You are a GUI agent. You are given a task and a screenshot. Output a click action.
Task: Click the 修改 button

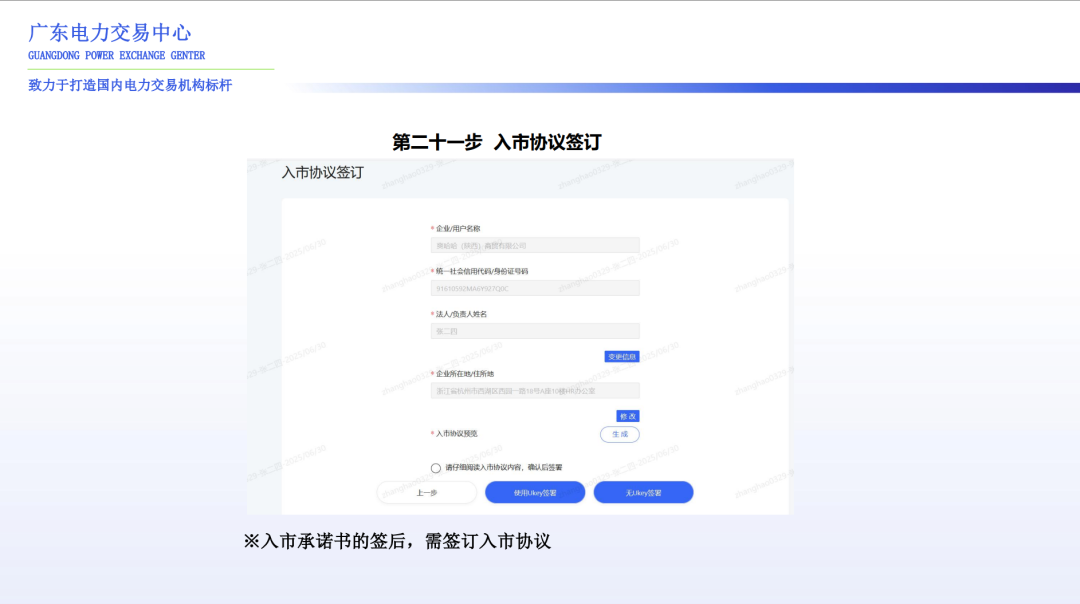[627, 415]
